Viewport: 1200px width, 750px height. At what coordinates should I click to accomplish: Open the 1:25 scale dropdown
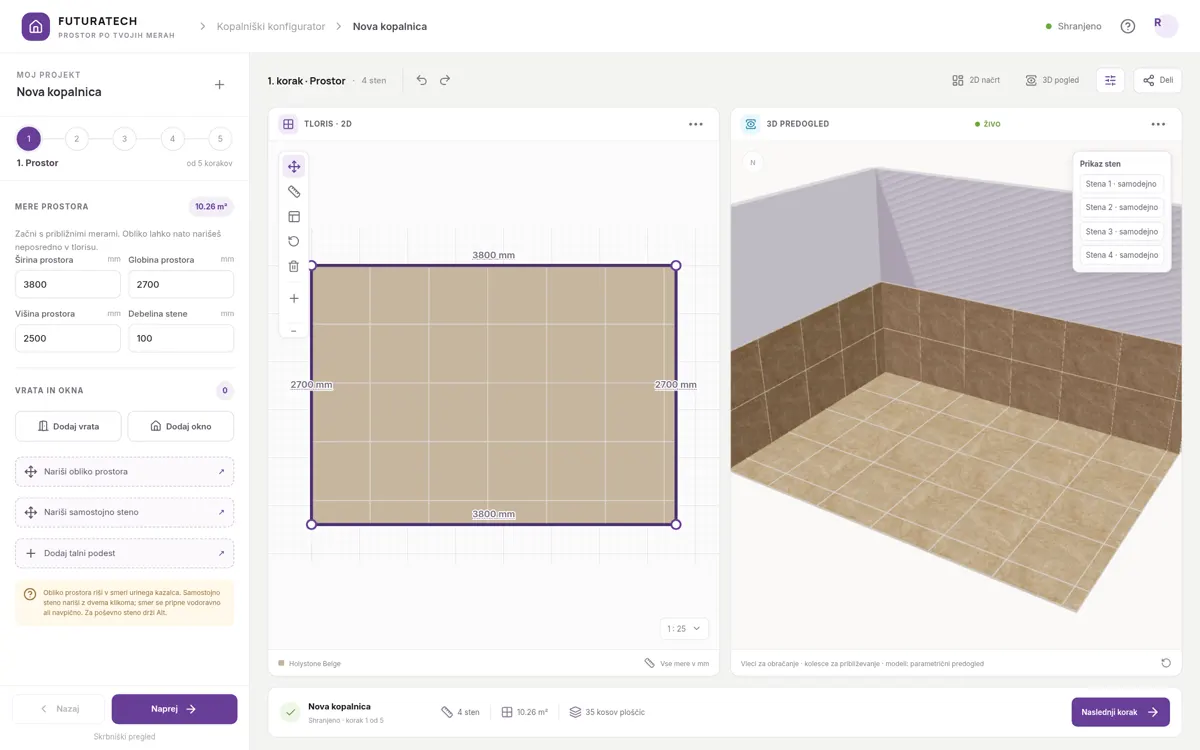[x=685, y=629]
